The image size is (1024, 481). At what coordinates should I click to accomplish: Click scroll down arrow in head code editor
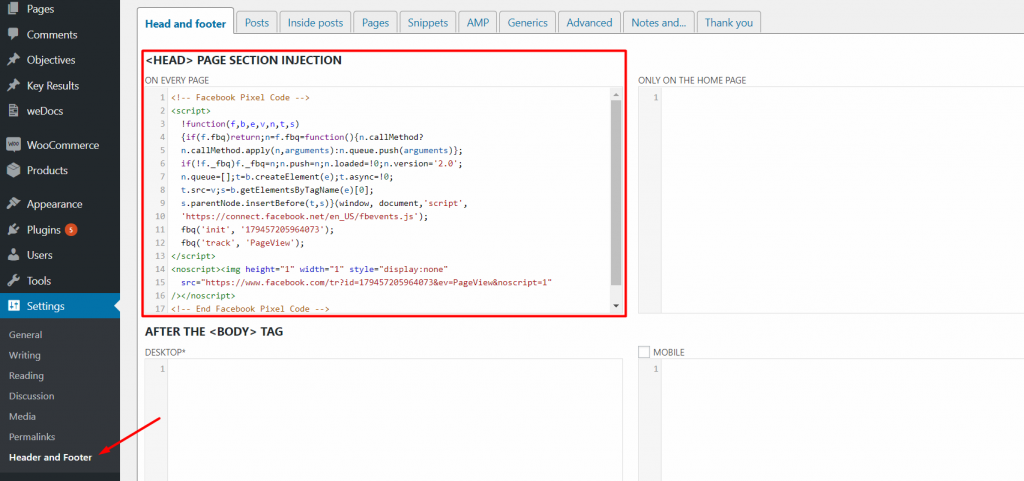click(x=616, y=305)
